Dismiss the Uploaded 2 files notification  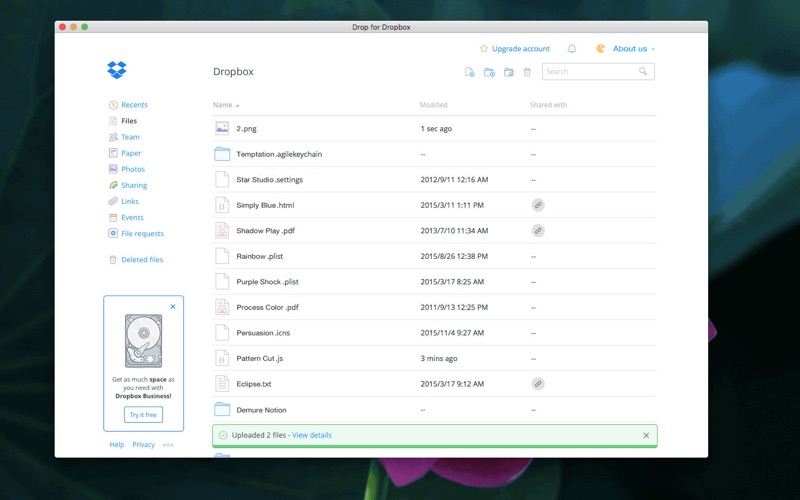pos(646,435)
